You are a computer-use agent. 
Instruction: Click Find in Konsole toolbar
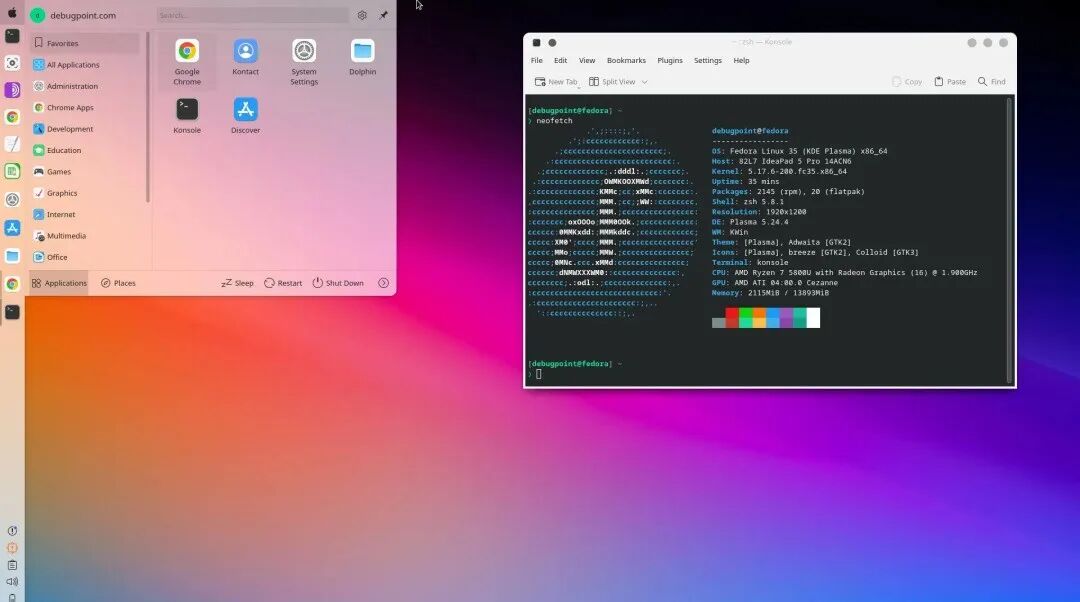pos(992,81)
